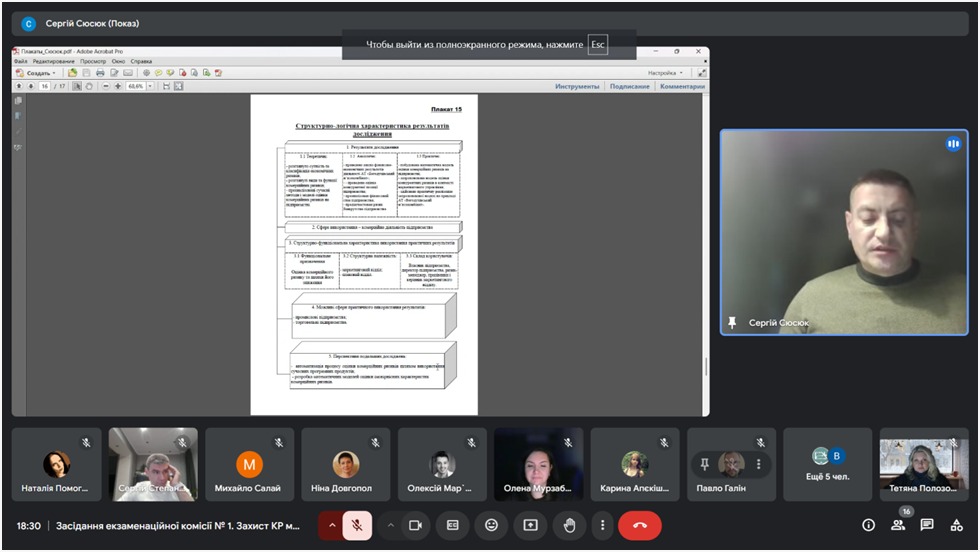This screenshot has width=980, height=552.
Task: Click the Инструменты panel link
Action: tap(577, 86)
